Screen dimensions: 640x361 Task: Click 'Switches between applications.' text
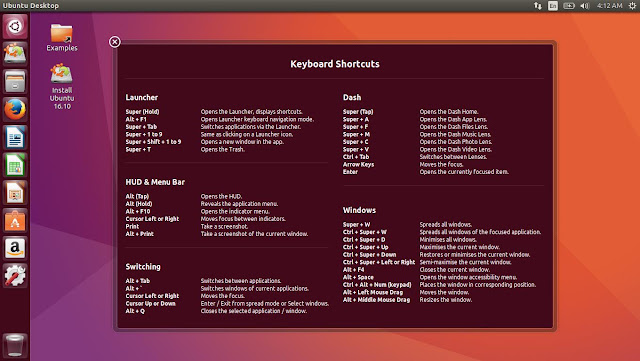(x=241, y=281)
